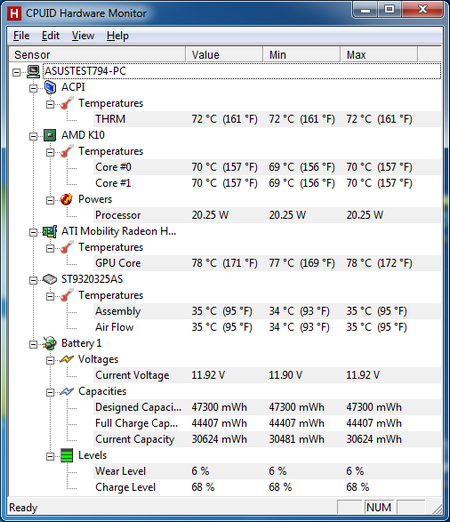Collapse the ST9320325AS node
The width and height of the screenshot is (450, 522).
tap(33, 280)
